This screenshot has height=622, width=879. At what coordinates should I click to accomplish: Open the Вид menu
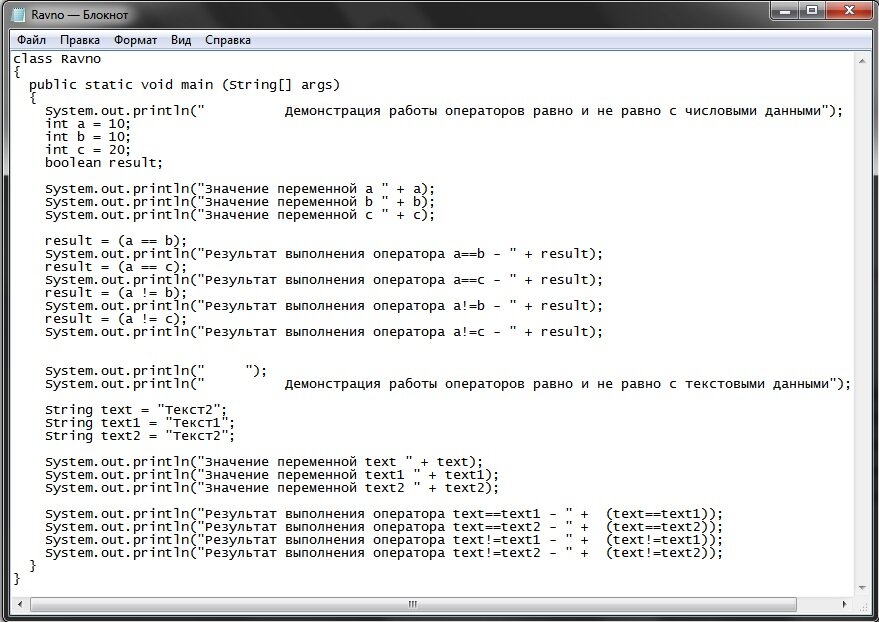click(181, 40)
